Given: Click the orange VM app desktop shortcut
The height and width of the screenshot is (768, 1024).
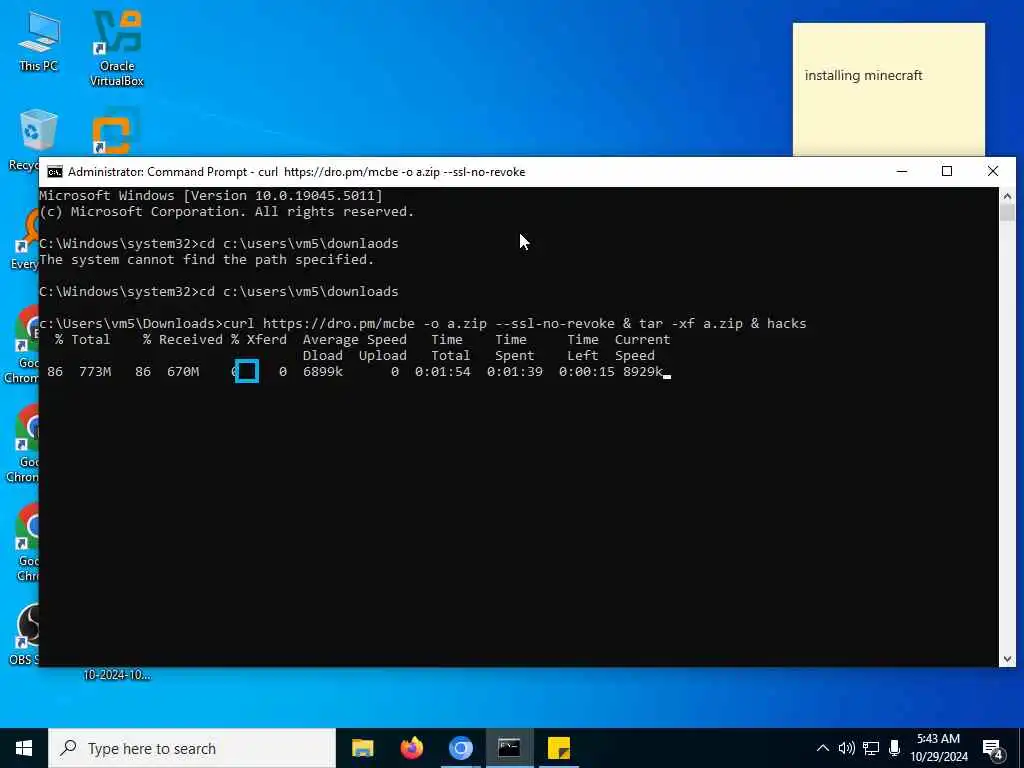Looking at the screenshot, I should click(116, 132).
